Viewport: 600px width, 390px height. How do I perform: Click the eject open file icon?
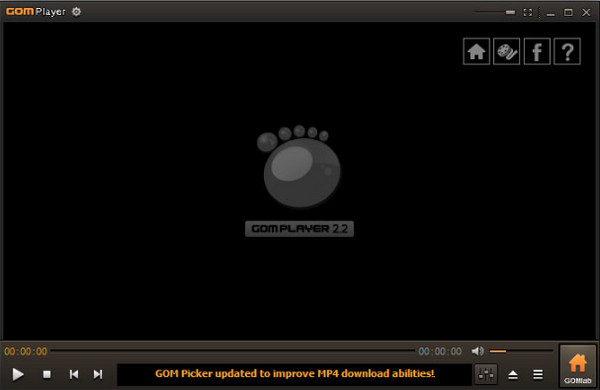(x=513, y=375)
